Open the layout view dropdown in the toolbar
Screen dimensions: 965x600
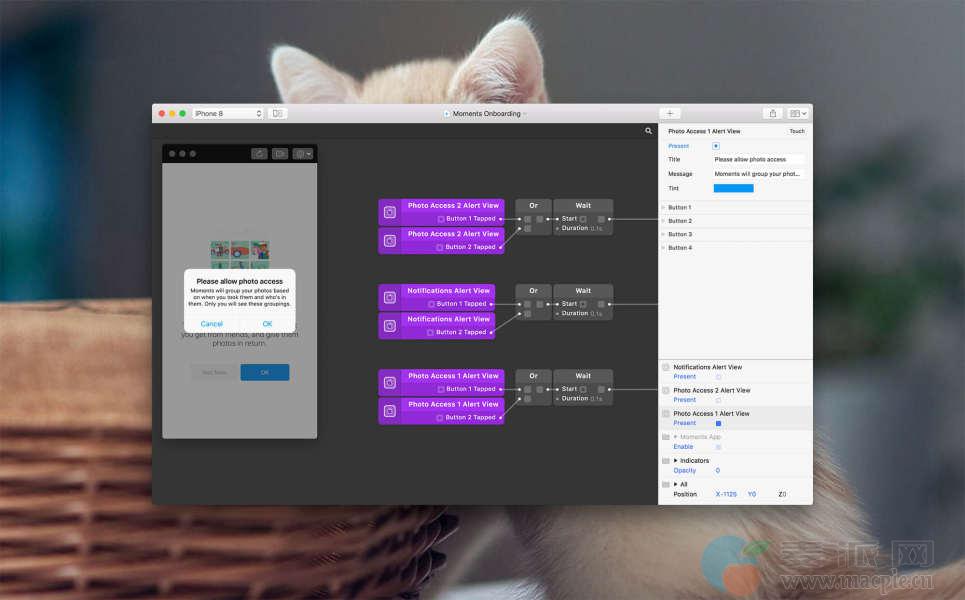click(798, 114)
